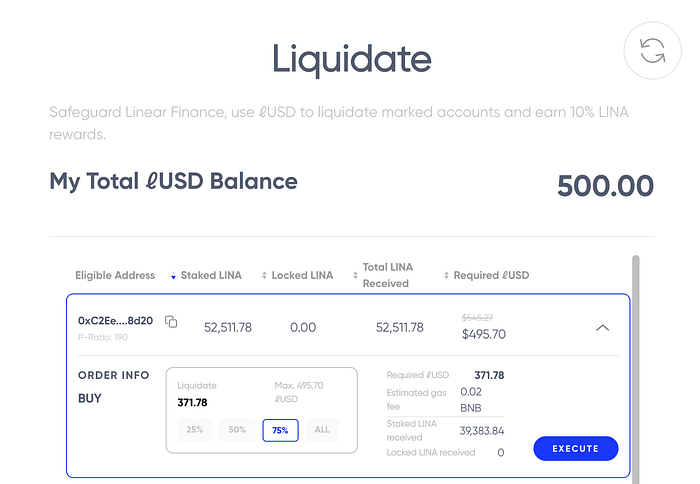The width and height of the screenshot is (700, 484).
Task: Click the 0xC2Ee....8d20 address text
Action: click(115, 321)
